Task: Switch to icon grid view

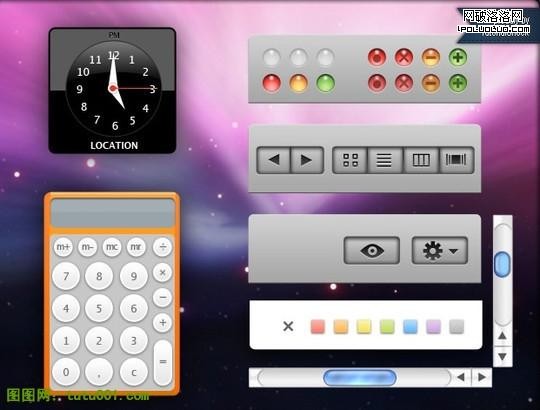Action: [350, 160]
